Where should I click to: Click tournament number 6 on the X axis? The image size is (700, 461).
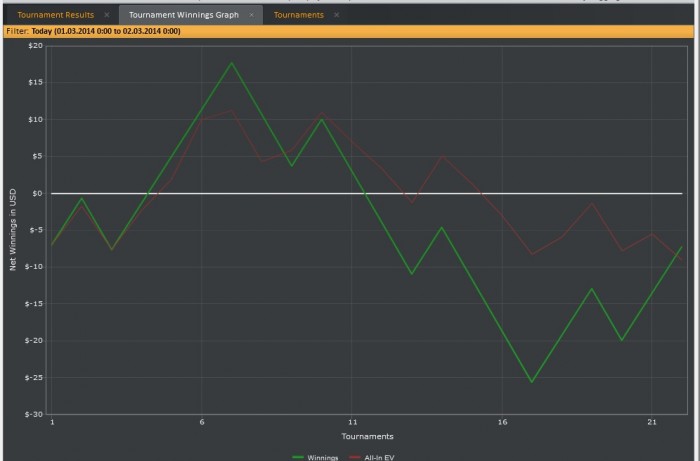(x=202, y=422)
